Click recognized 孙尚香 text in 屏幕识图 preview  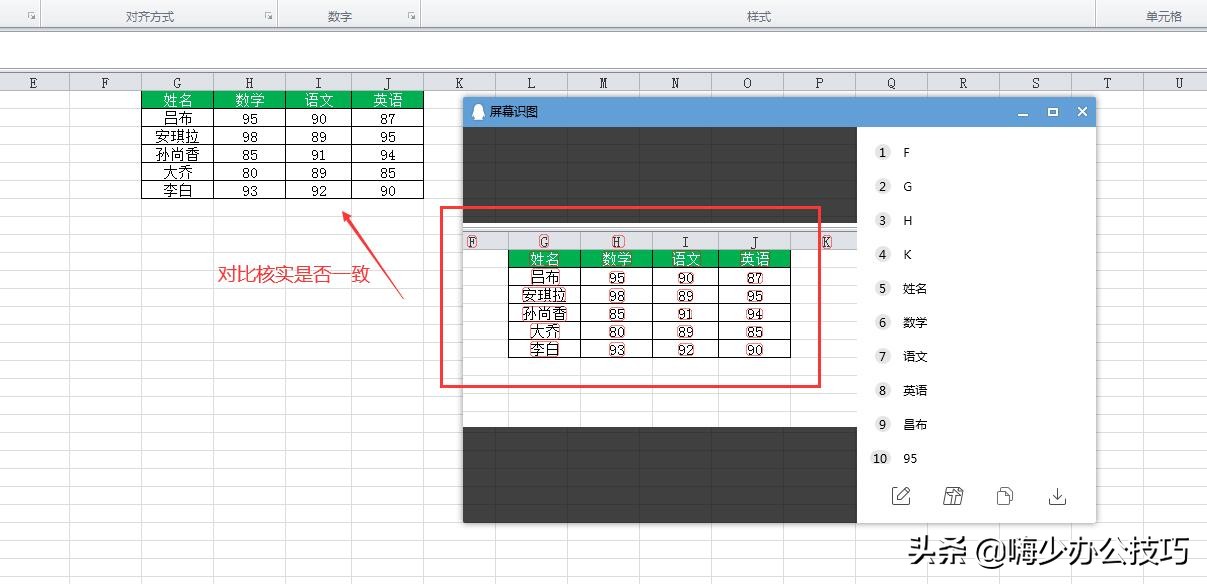tap(544, 313)
